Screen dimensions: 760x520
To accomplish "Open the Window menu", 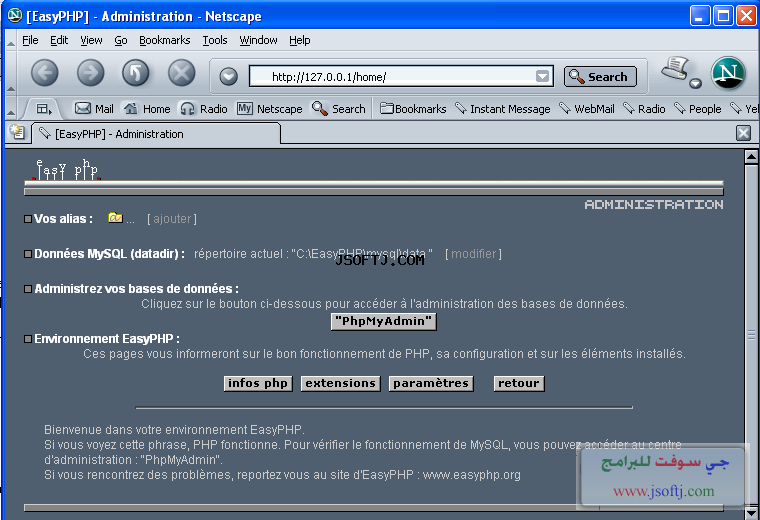I will click(x=258, y=40).
